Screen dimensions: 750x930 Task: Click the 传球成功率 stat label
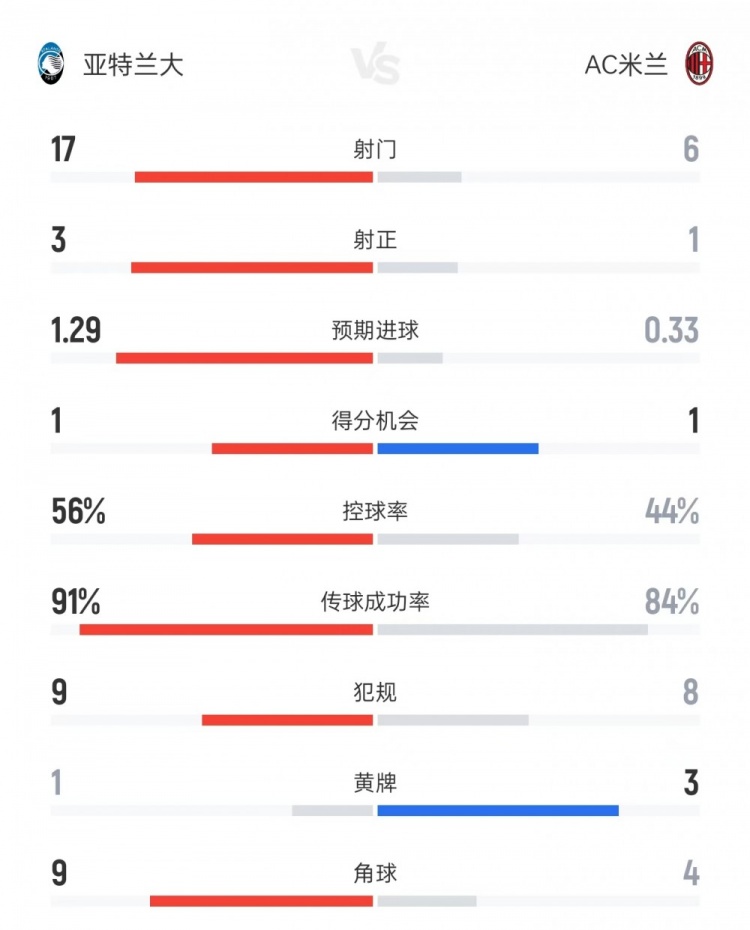pos(375,602)
